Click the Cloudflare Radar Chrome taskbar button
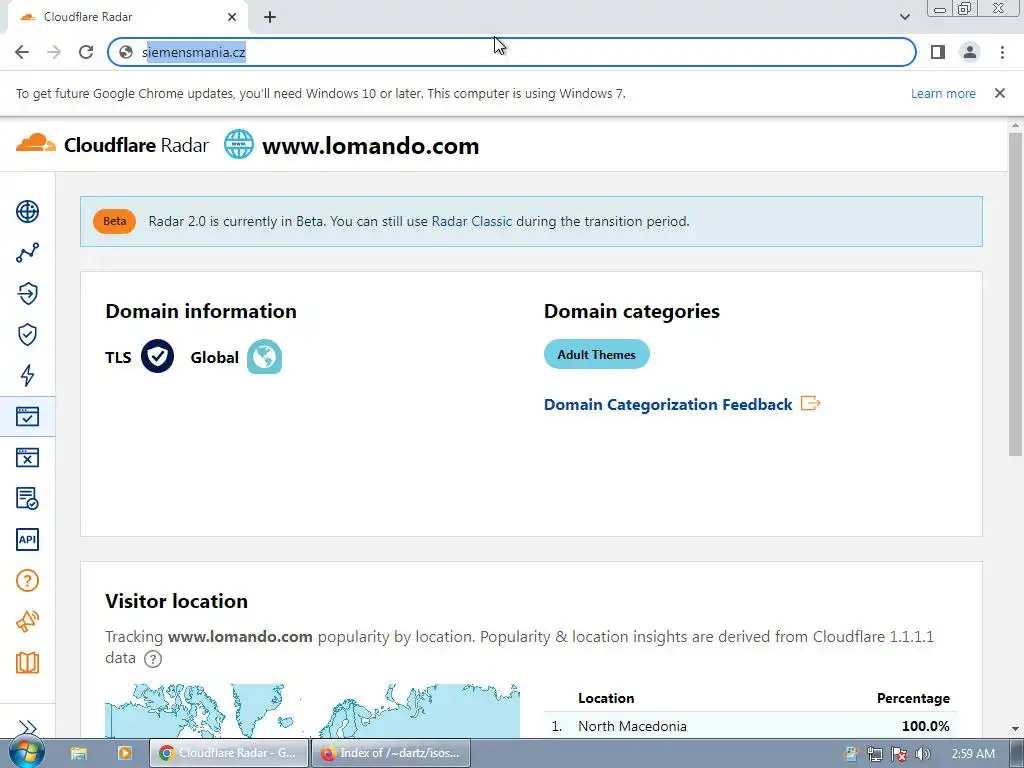This screenshot has width=1024, height=768. click(x=229, y=753)
